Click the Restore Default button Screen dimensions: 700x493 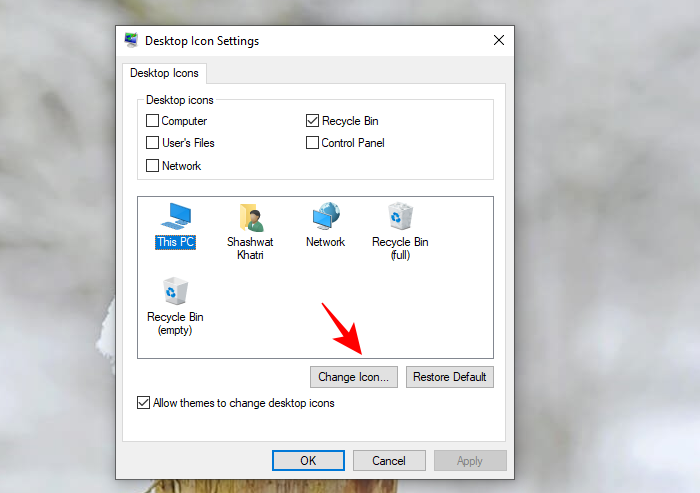[449, 377]
